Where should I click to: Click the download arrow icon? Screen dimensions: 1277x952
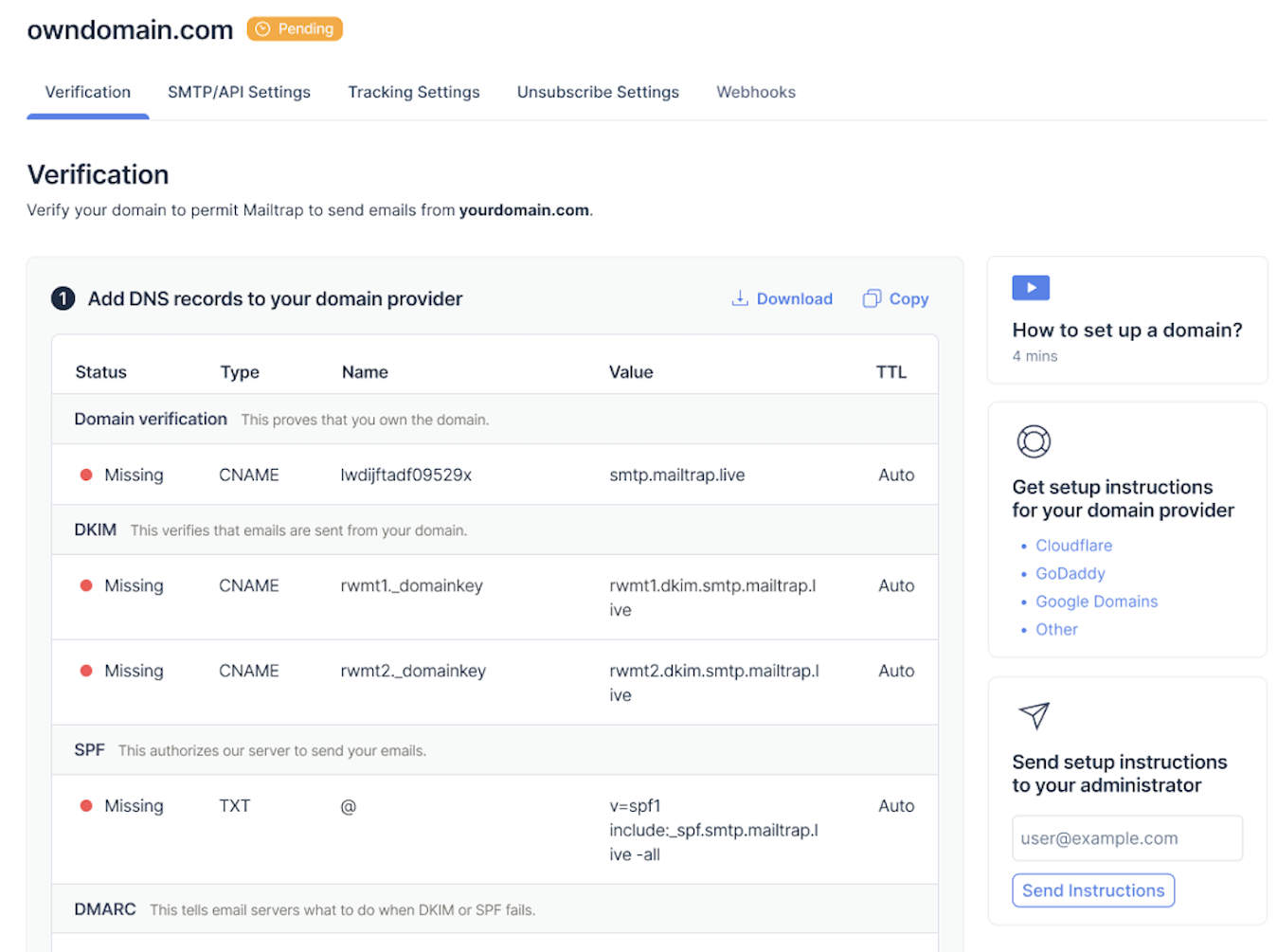[740, 298]
